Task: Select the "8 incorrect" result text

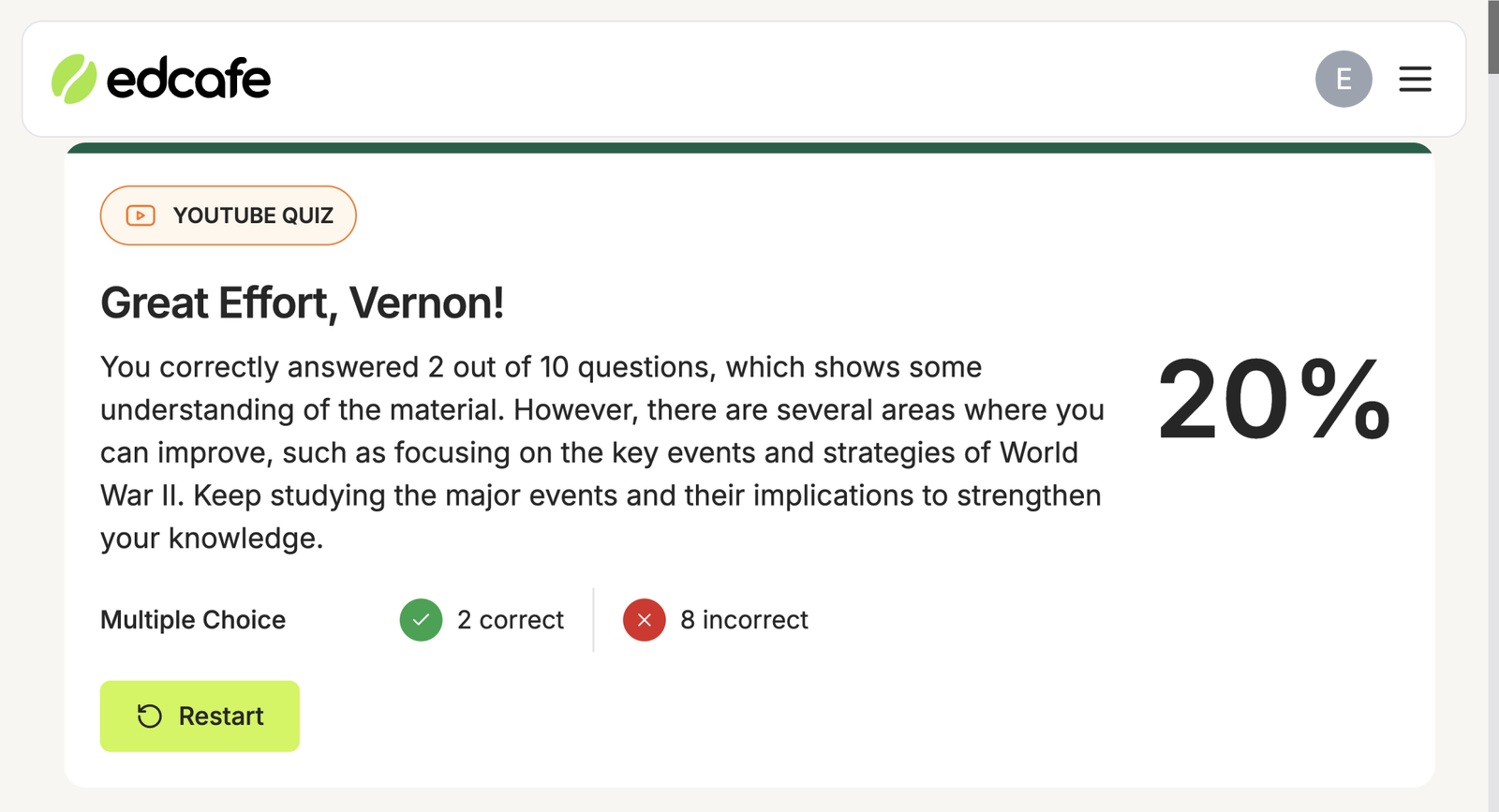Action: [744, 620]
